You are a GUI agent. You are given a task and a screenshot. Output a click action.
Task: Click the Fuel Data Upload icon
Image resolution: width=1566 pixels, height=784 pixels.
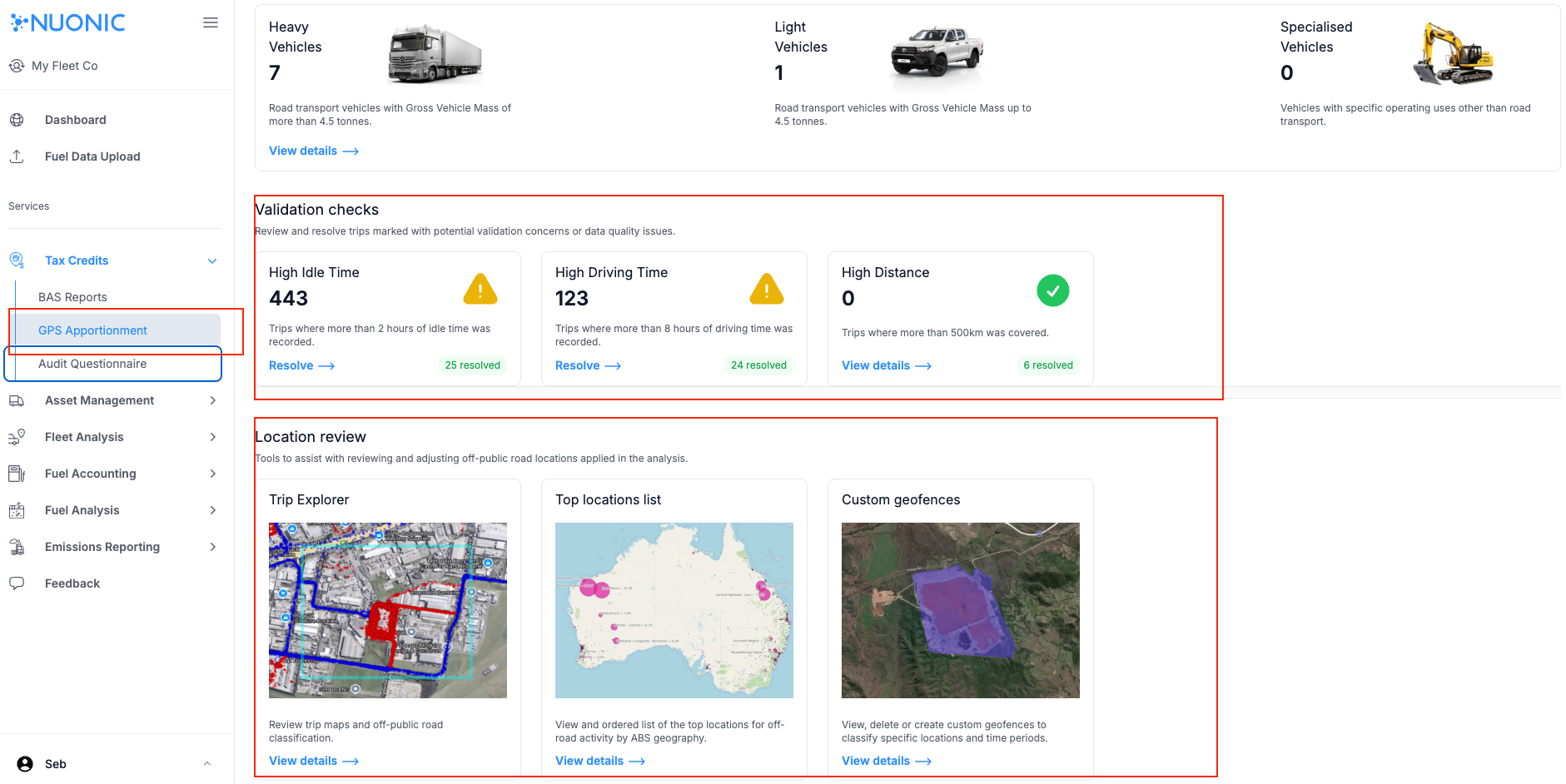click(x=17, y=156)
